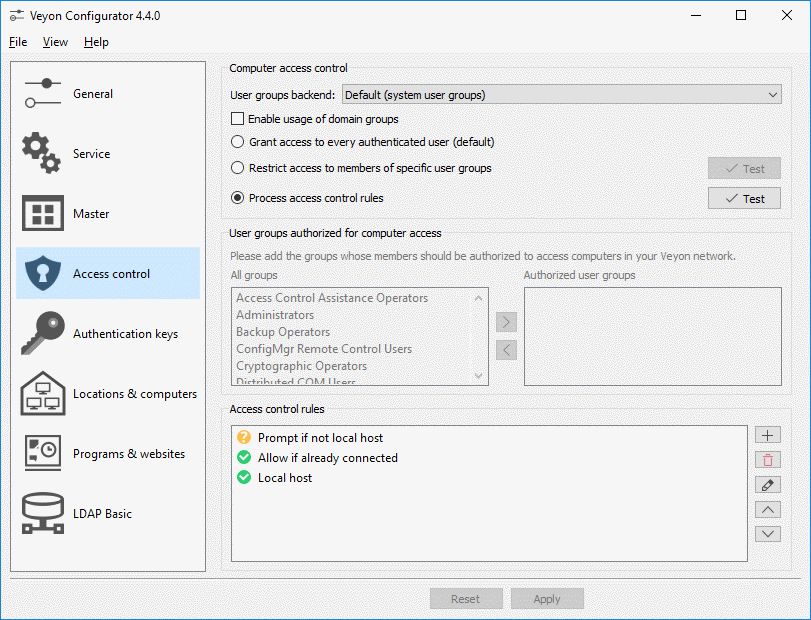Open the General settings page icon
Image resolution: width=811 pixels, height=620 pixels.
42,94
